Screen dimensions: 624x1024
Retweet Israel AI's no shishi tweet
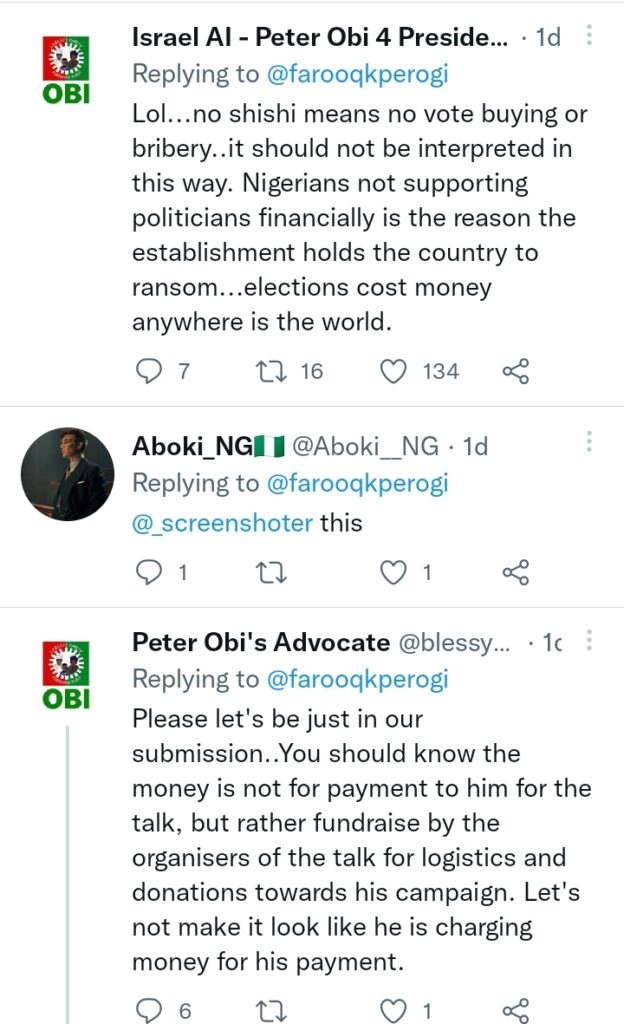pyautogui.click(x=269, y=372)
